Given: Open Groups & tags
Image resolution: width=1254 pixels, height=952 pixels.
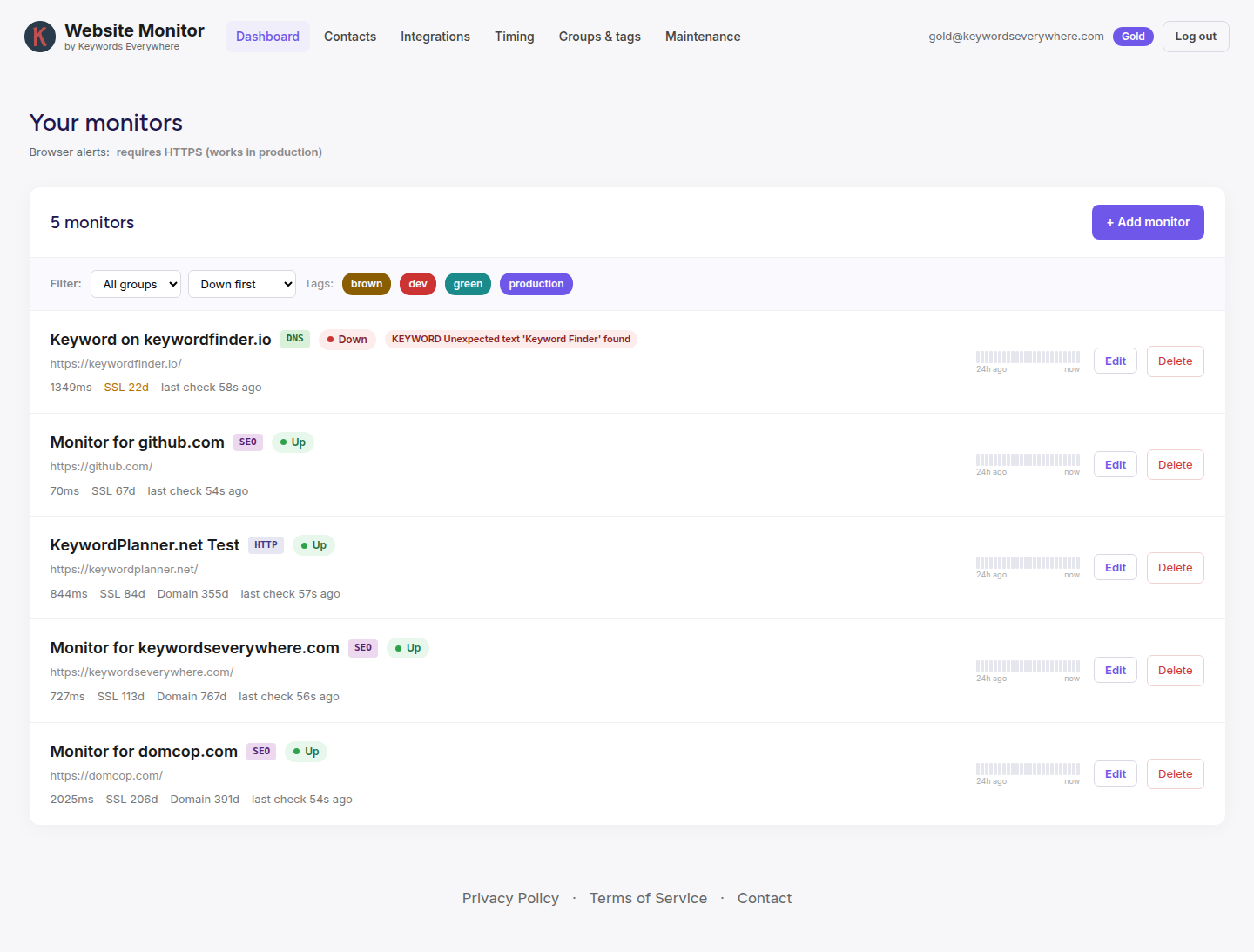Looking at the screenshot, I should click(600, 37).
